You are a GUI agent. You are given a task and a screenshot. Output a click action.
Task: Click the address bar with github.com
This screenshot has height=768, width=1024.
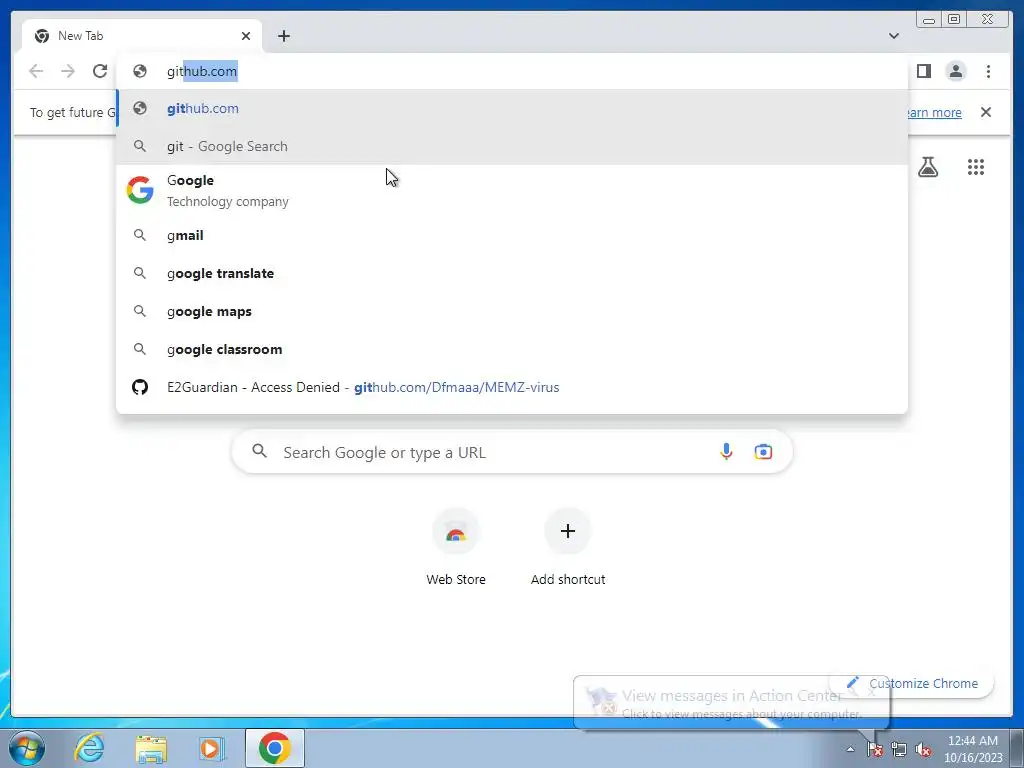tap(512, 71)
